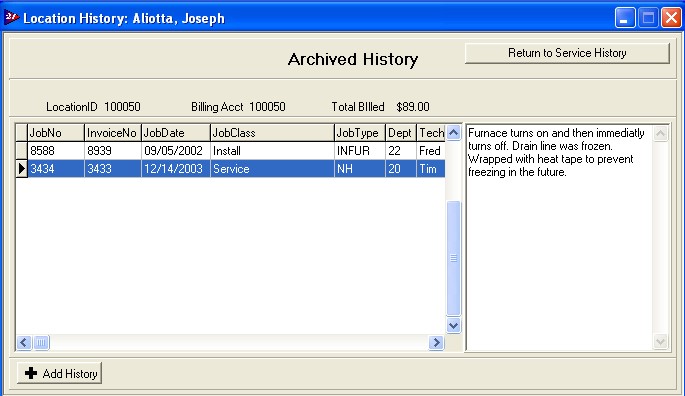
Task: Select invoice number 3433 cell
Action: tap(112, 169)
